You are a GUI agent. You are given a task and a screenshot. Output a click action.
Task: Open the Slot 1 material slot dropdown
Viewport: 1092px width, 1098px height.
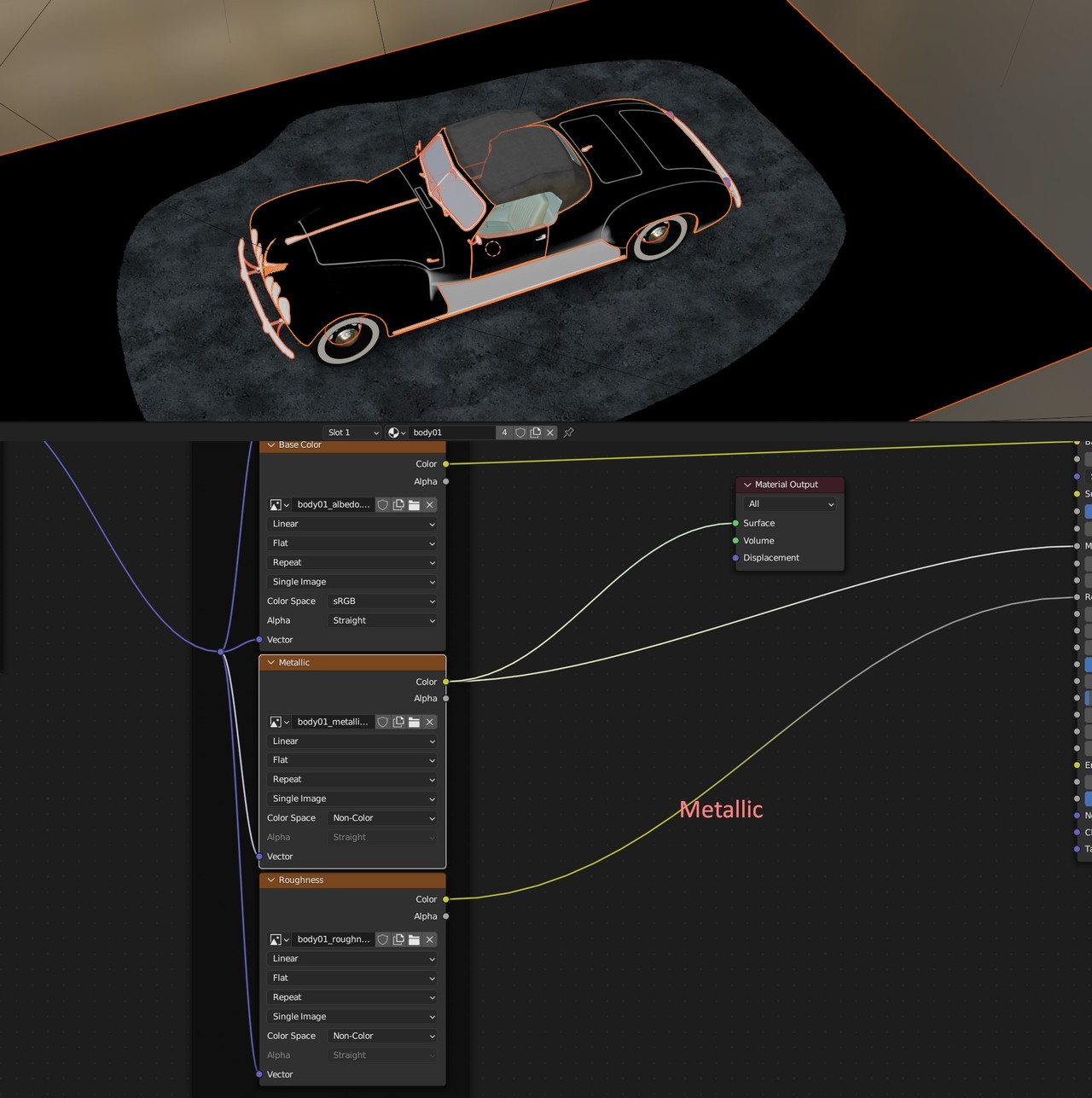pyautogui.click(x=352, y=433)
